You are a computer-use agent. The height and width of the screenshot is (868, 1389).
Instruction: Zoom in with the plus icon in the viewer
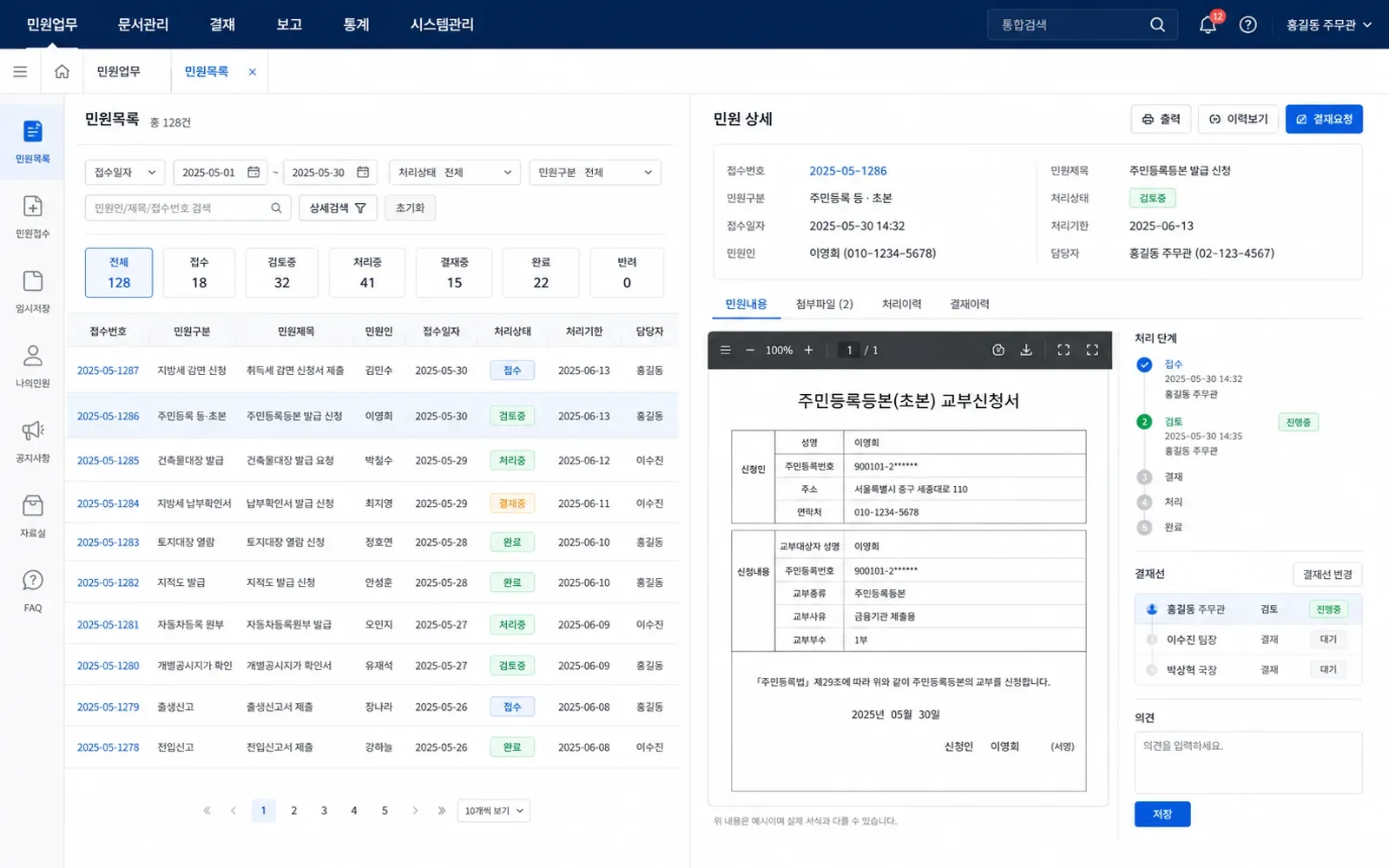(808, 350)
